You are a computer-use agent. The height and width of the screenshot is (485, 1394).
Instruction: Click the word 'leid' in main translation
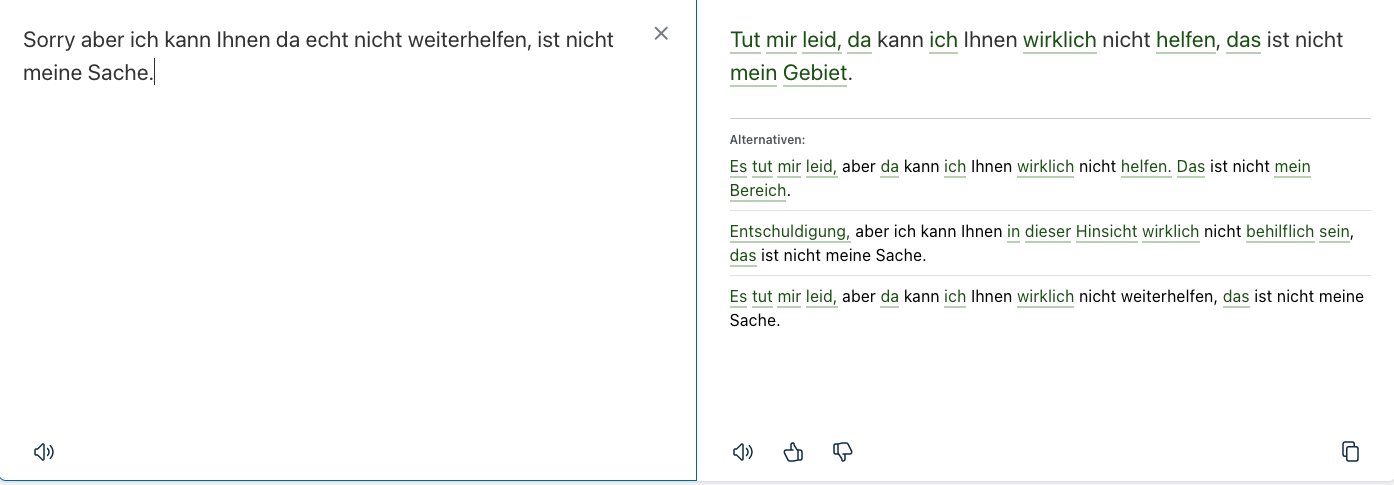click(820, 40)
